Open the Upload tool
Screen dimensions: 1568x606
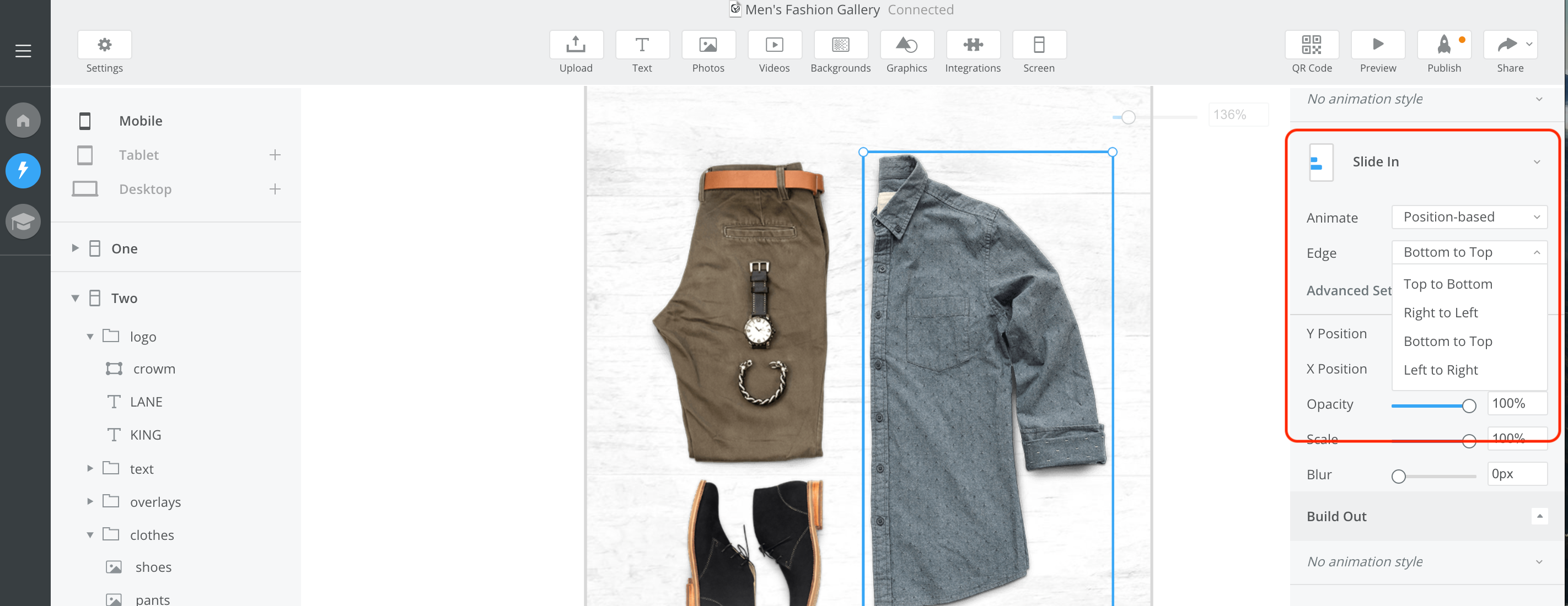pos(575,45)
